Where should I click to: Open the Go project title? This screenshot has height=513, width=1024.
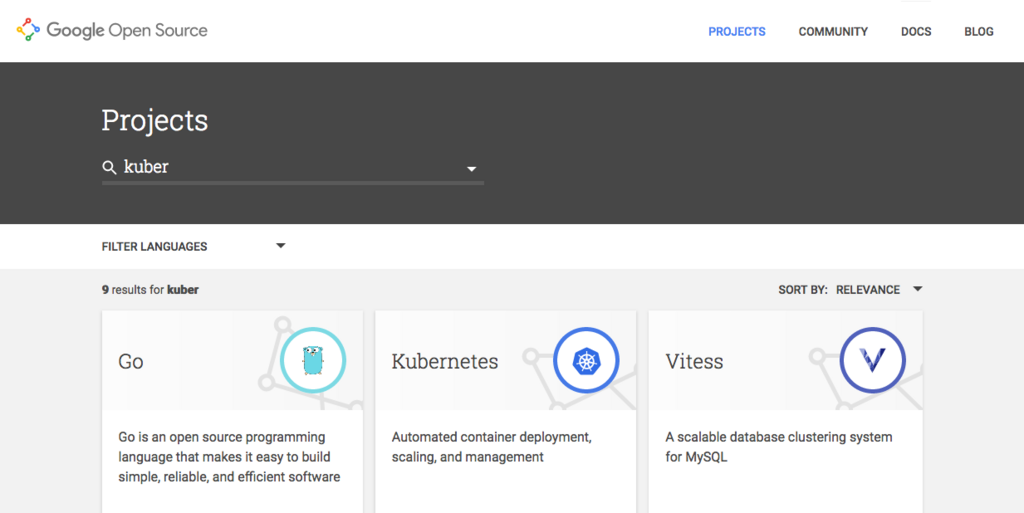point(131,362)
